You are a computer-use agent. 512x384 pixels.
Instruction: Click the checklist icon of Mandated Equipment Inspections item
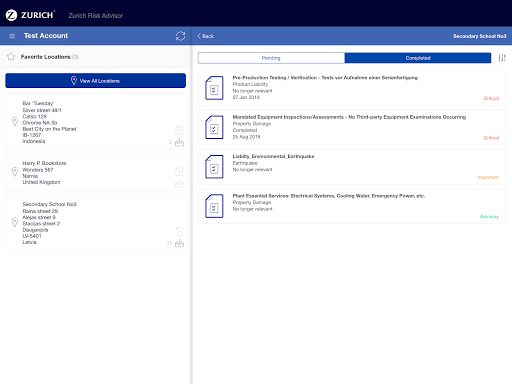tap(214, 127)
